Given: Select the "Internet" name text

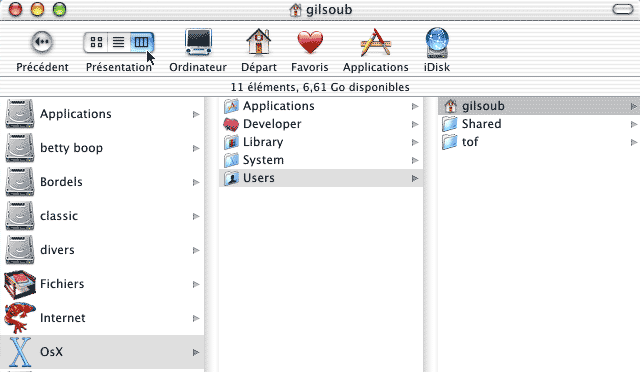Looking at the screenshot, I should coord(63,318).
